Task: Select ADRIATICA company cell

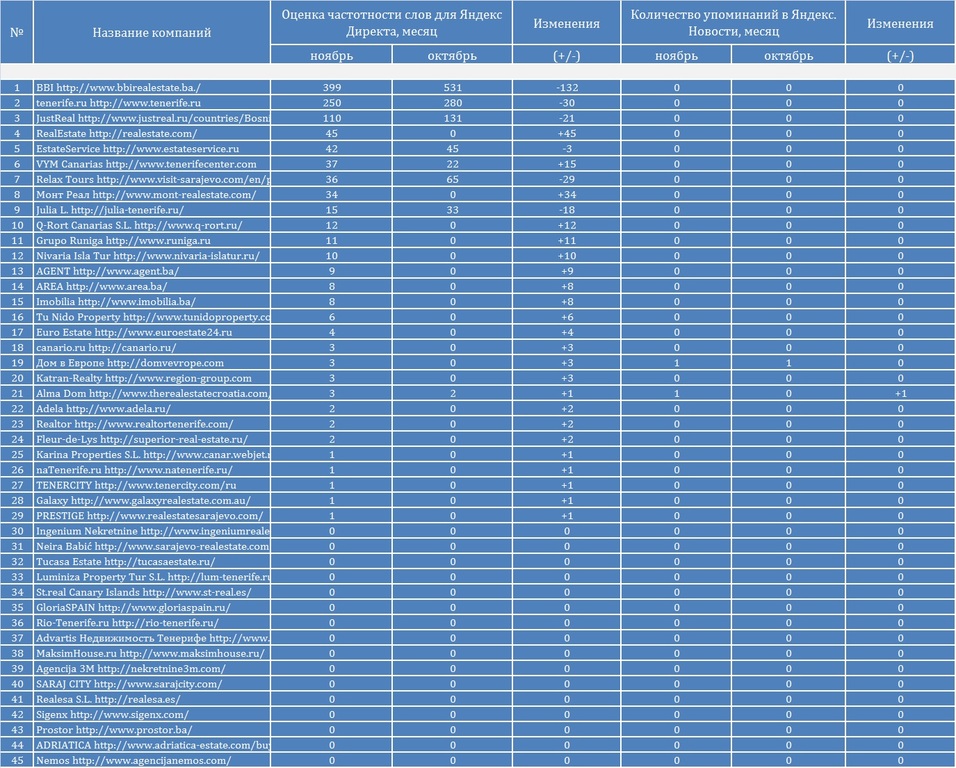Action: click(x=152, y=745)
